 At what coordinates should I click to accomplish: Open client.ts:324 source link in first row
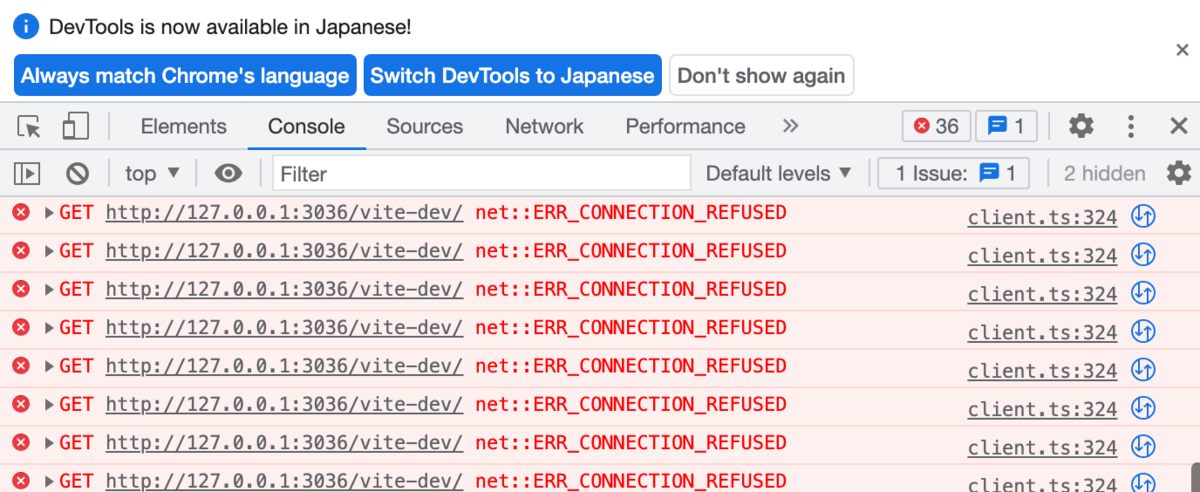(1042, 217)
